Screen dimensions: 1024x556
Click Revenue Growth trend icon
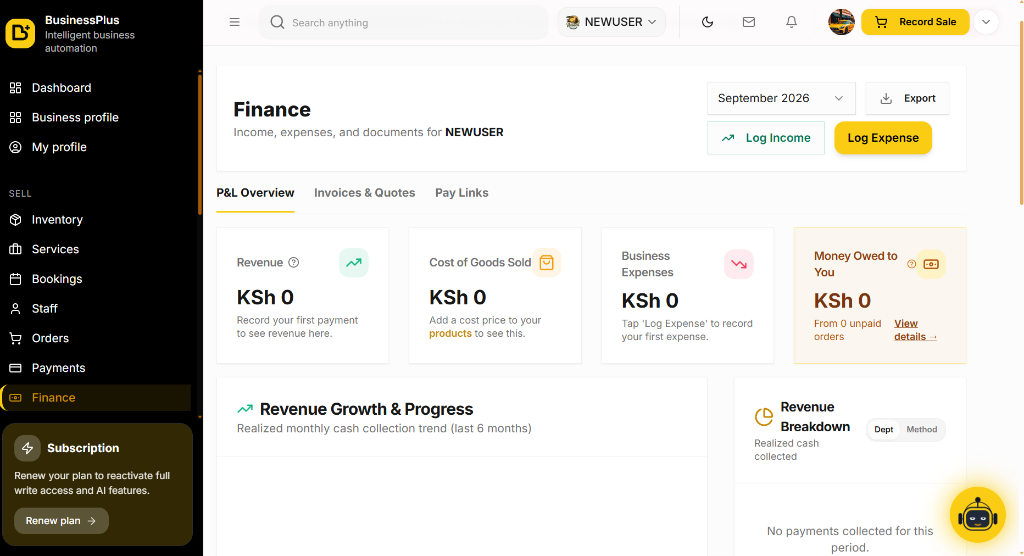point(245,409)
